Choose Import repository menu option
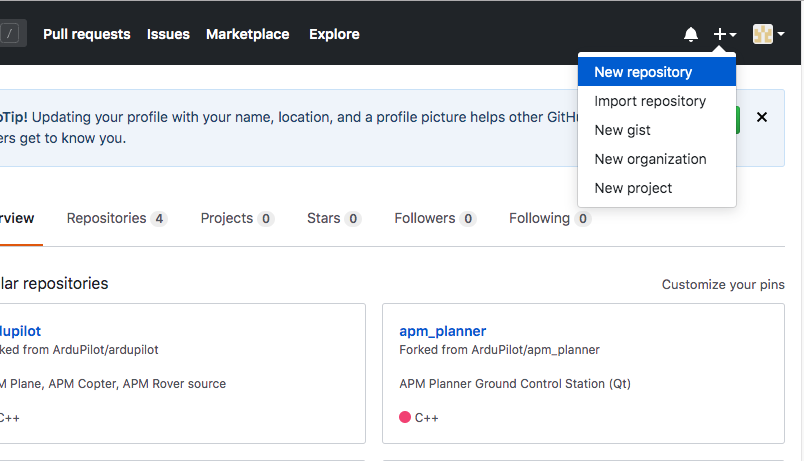 click(650, 101)
